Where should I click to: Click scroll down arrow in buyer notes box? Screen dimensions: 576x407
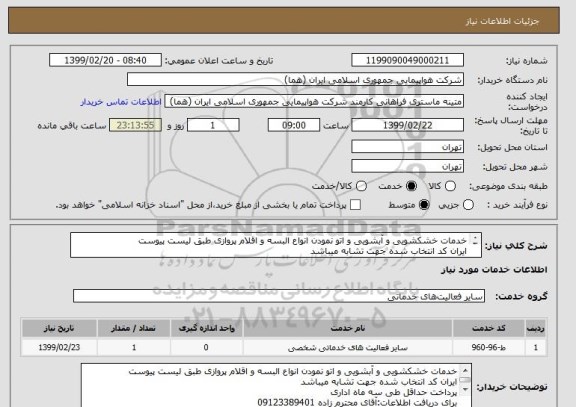tap(465, 389)
